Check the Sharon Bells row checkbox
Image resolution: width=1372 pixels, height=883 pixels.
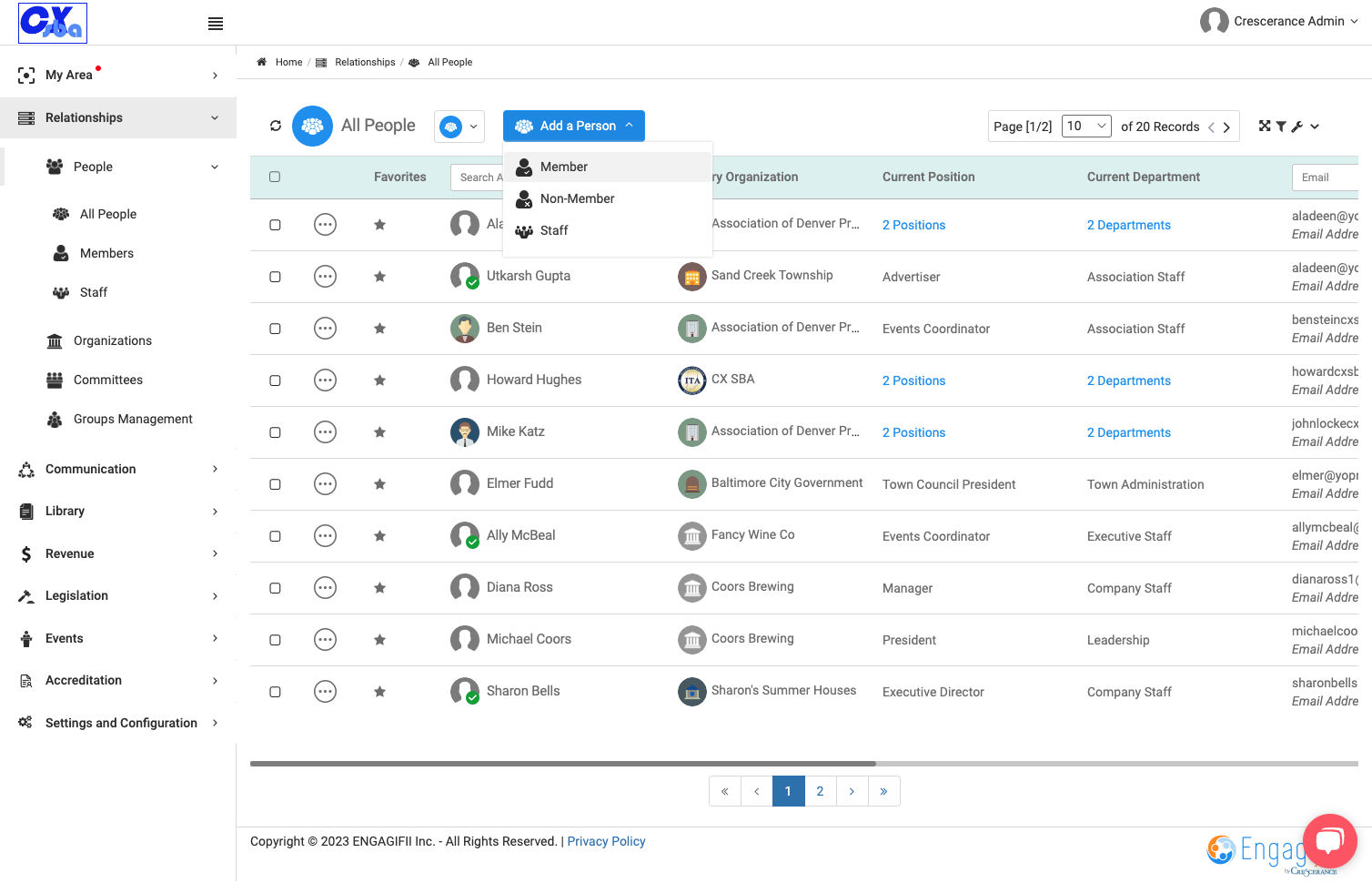[275, 692]
